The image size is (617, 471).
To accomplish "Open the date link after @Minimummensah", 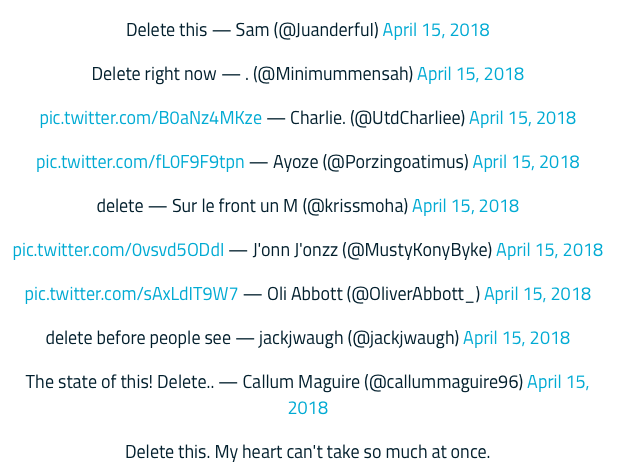I will (470, 74).
